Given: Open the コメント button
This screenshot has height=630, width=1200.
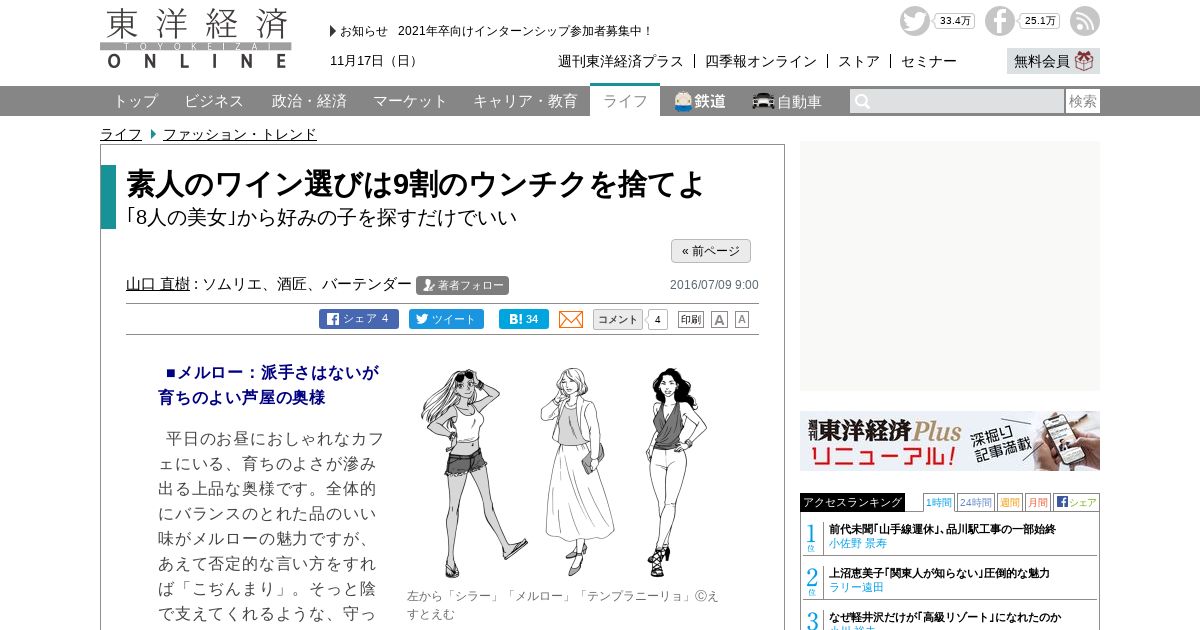Looking at the screenshot, I should (x=618, y=319).
